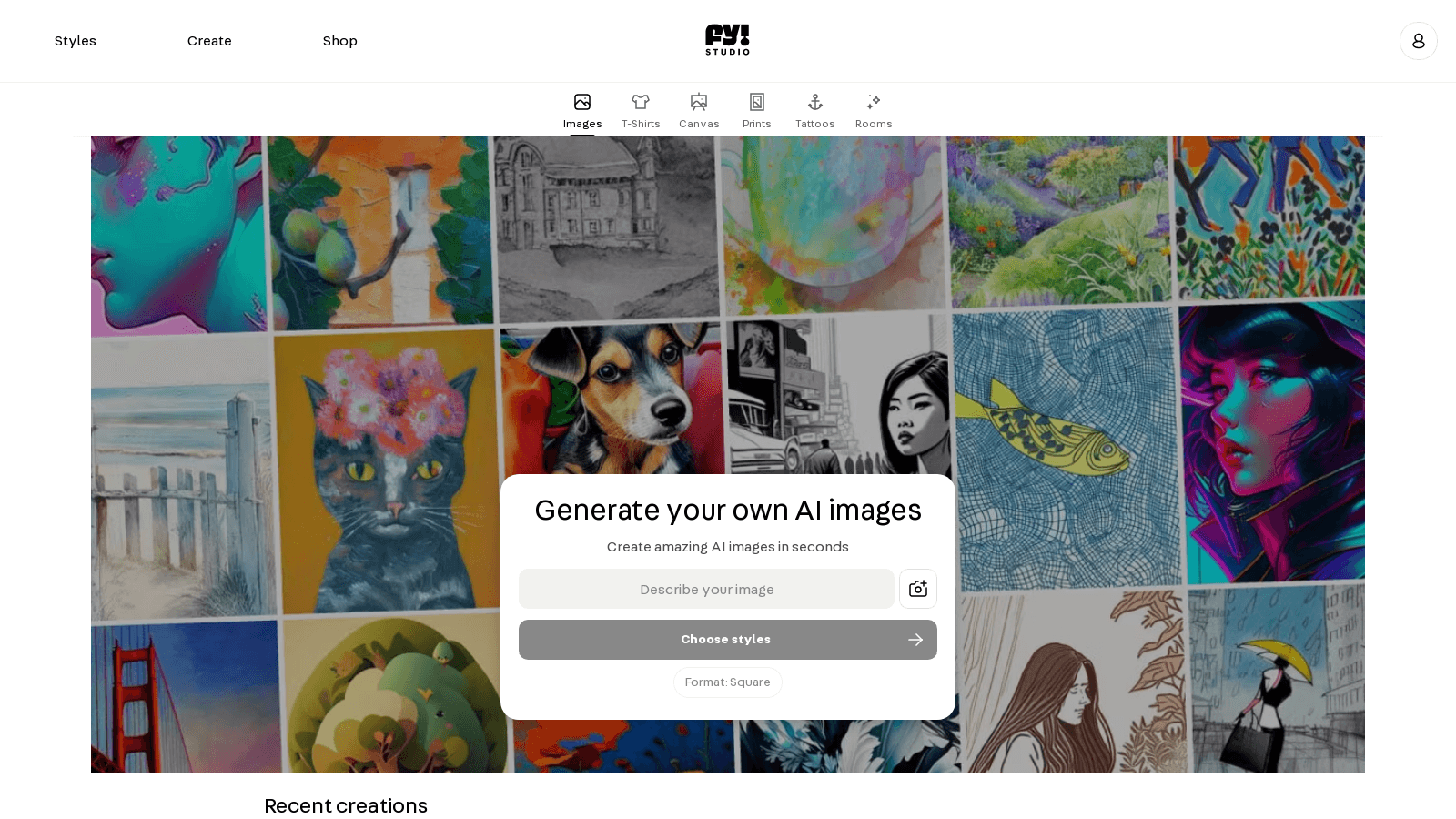Click the arrow inside Choose styles button
1456x819 pixels.
[x=915, y=640]
